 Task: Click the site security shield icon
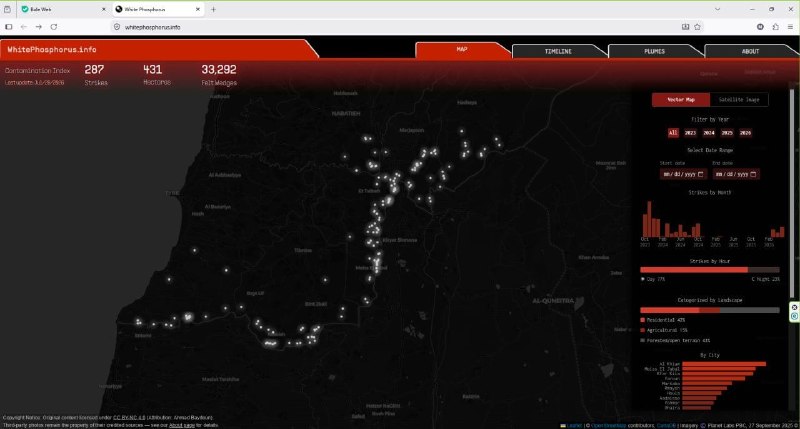click(x=117, y=27)
